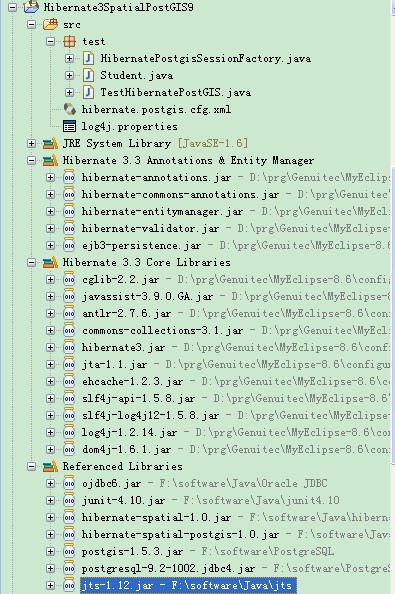Select the TestHibernatePostGIS.java label
395x594 pixels.
tap(175, 92)
